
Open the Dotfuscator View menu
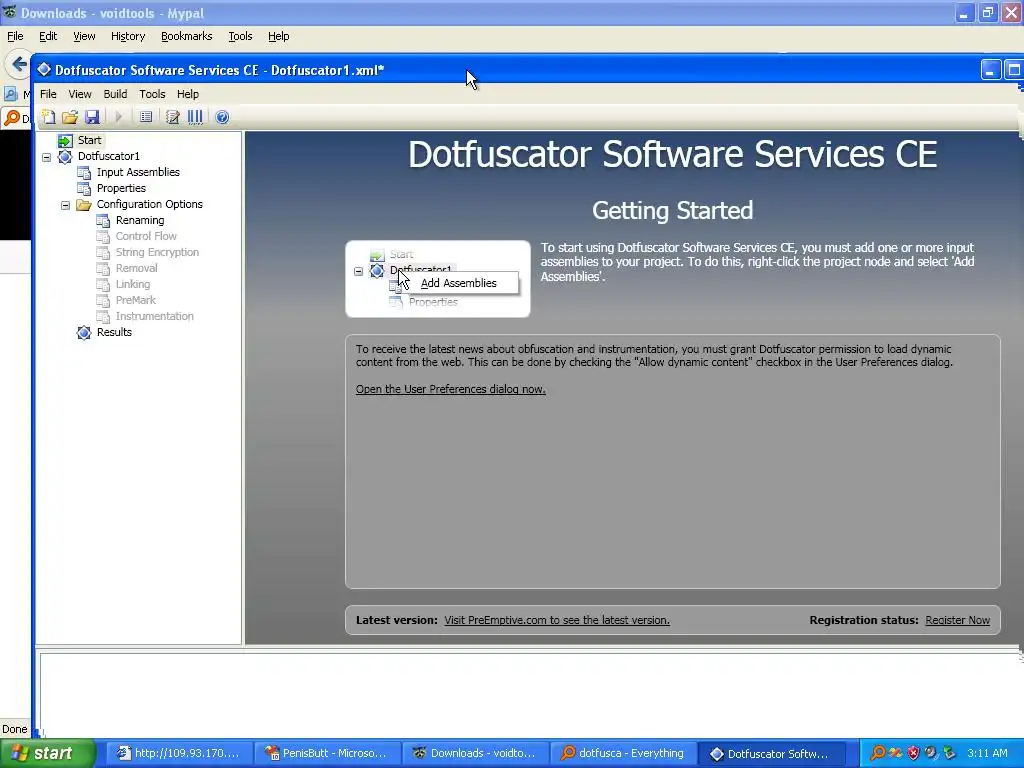point(80,94)
